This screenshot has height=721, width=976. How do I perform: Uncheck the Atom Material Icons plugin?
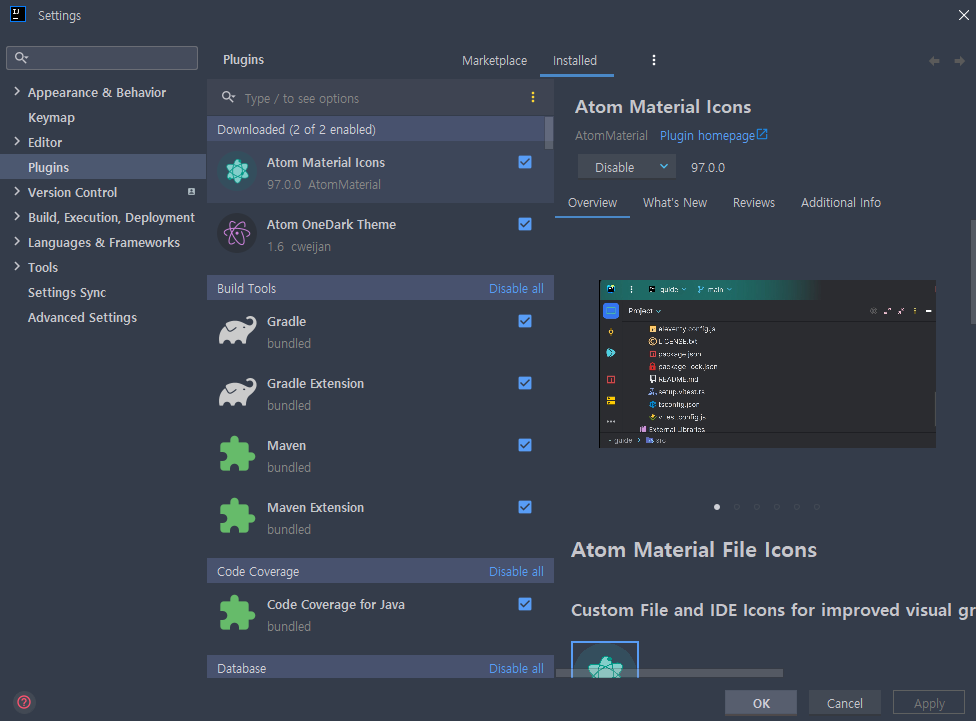tap(525, 162)
